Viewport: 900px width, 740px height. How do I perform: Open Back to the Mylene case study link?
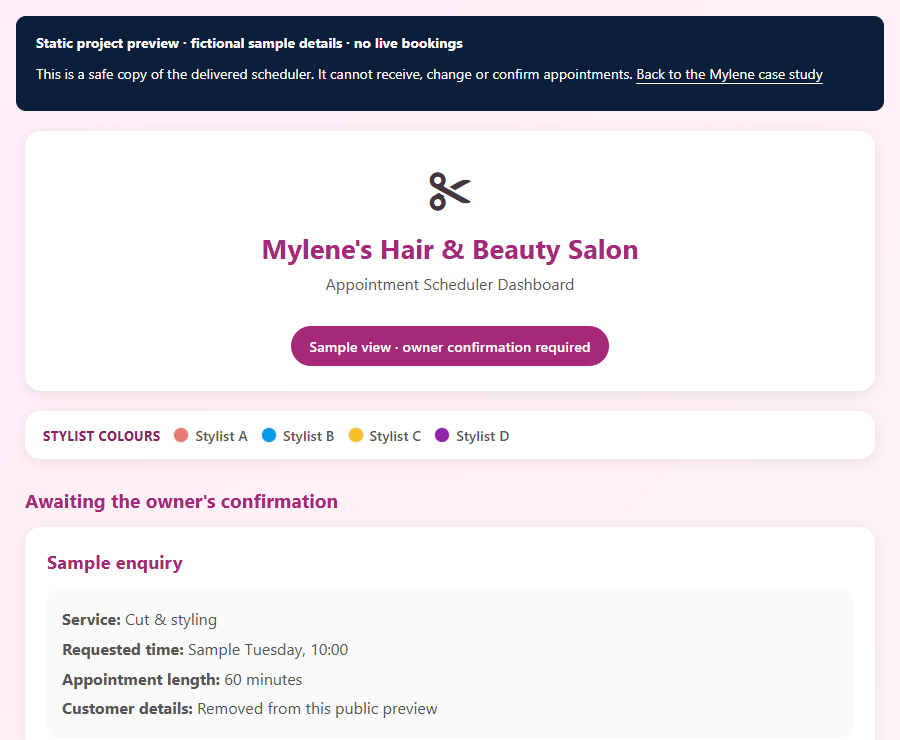tap(729, 75)
